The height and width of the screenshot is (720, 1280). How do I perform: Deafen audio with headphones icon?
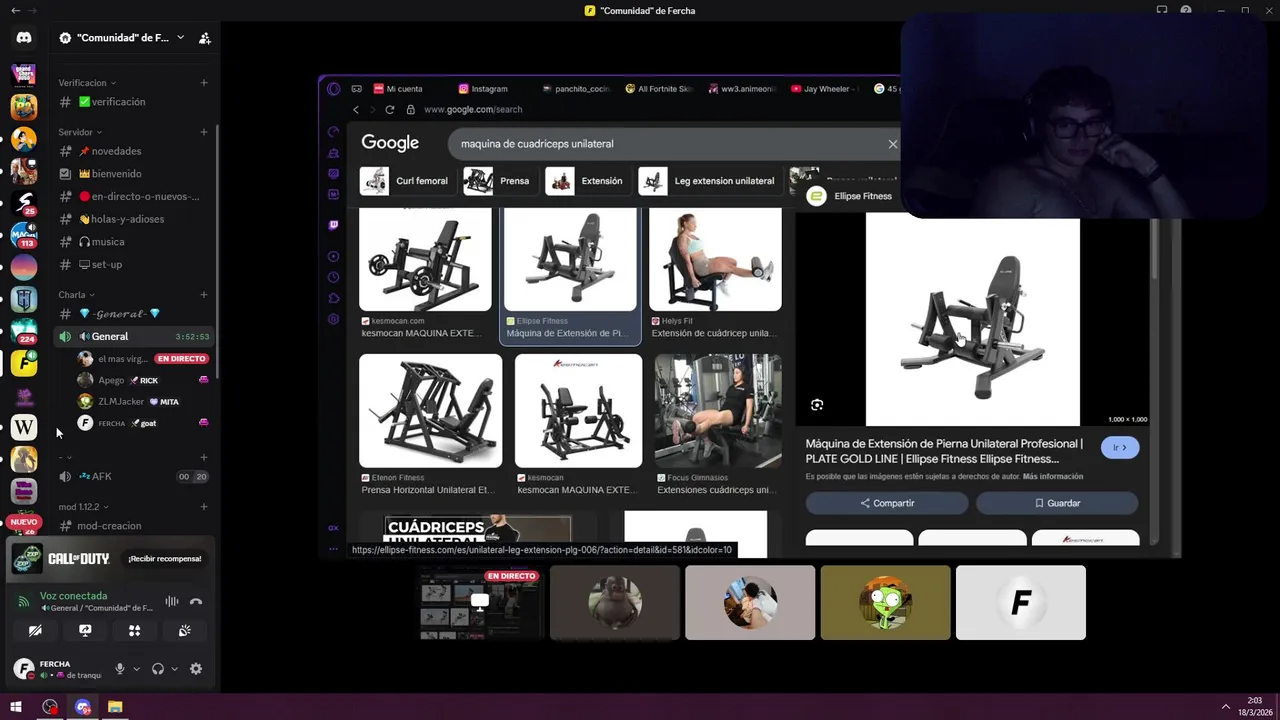point(157,669)
